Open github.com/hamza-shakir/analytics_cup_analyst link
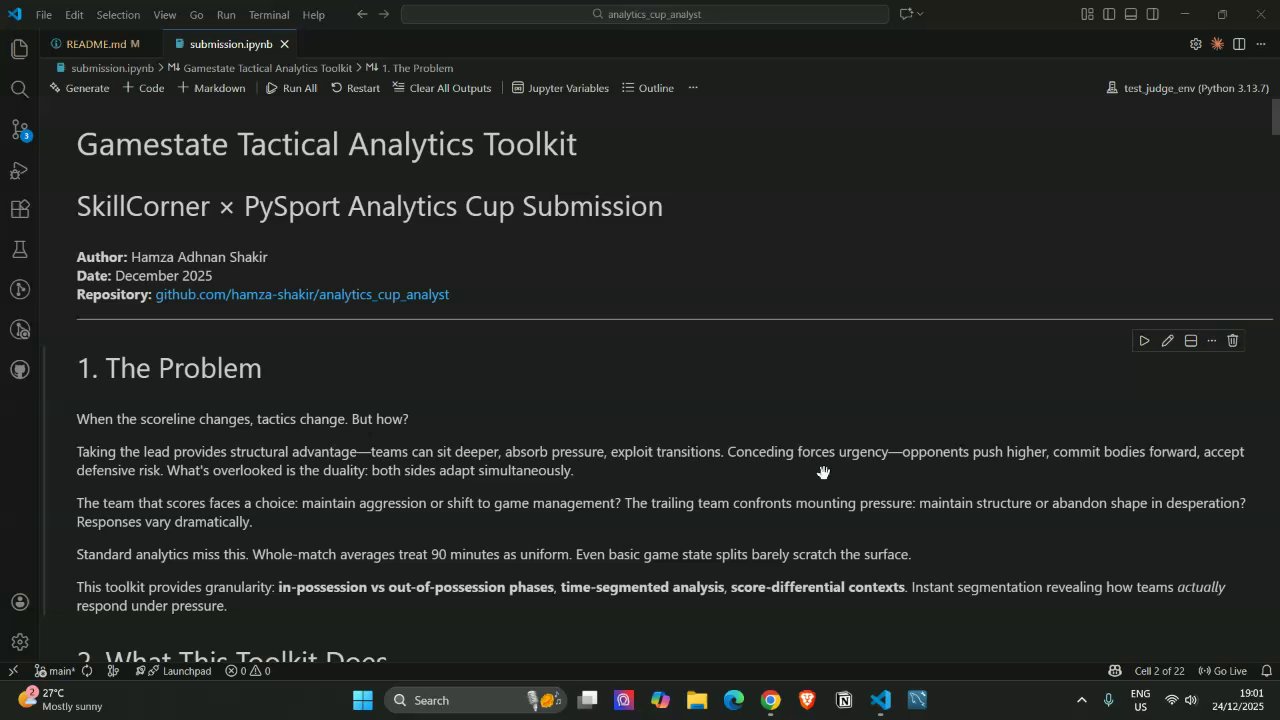 coord(302,295)
